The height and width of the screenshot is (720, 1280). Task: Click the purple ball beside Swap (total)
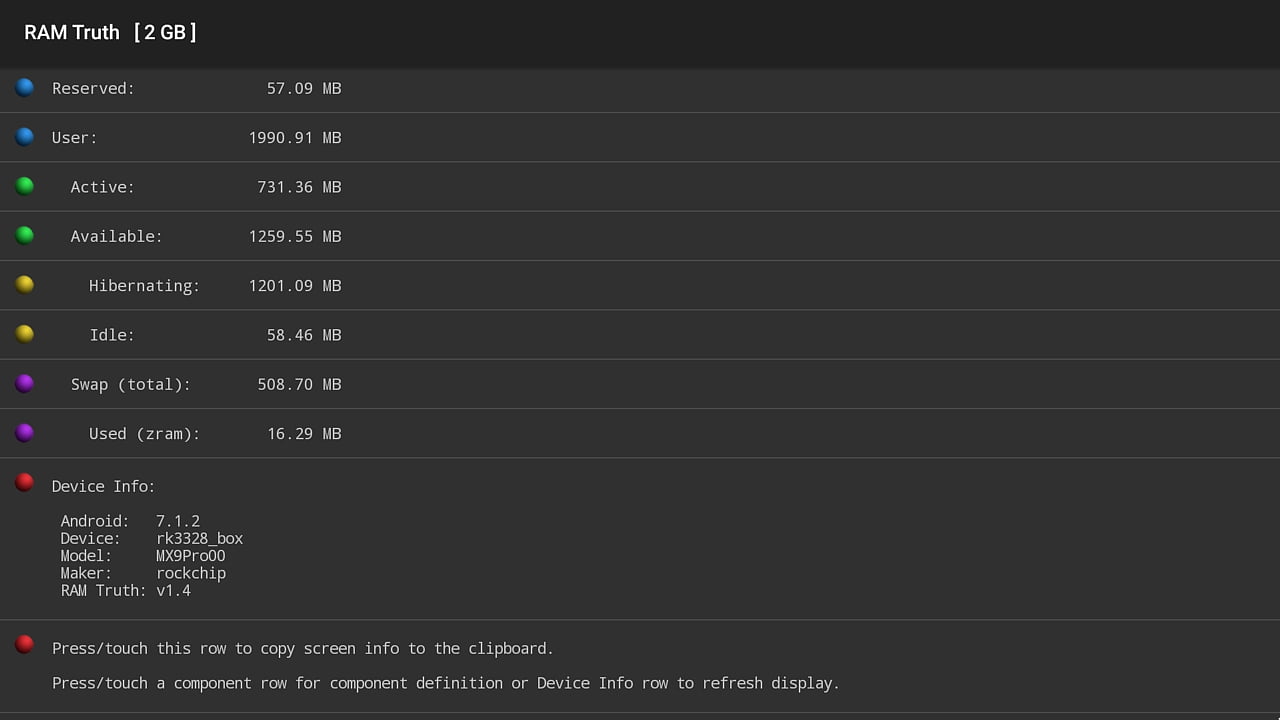[25, 383]
